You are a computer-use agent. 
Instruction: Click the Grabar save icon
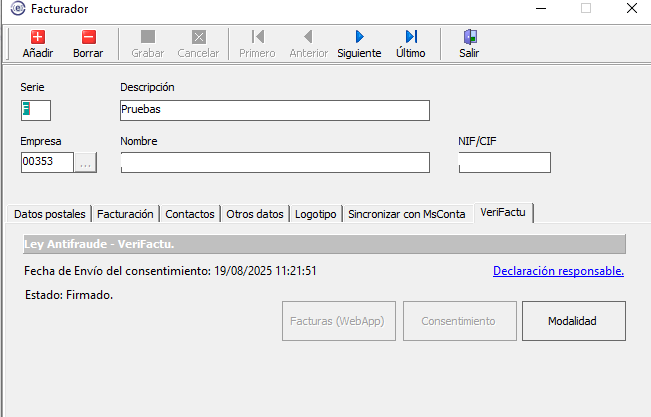[x=148, y=37]
